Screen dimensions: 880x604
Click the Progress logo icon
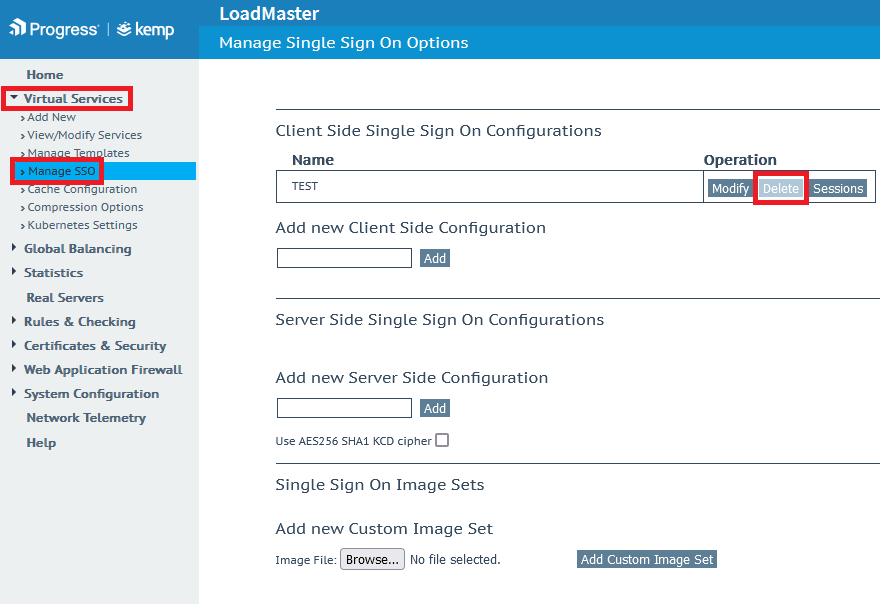pyautogui.click(x=17, y=28)
